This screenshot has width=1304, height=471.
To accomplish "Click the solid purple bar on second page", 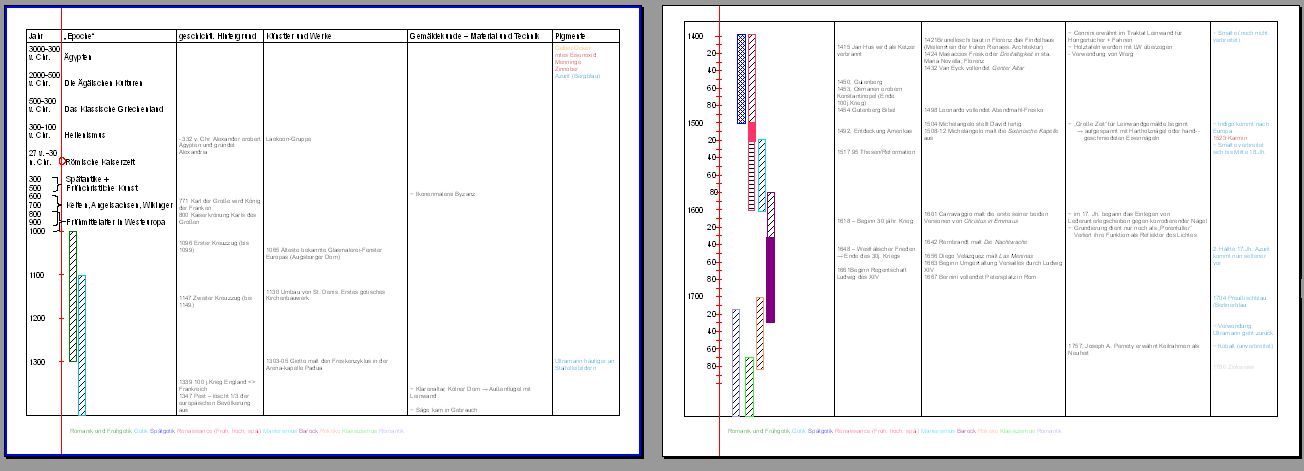I will point(770,279).
